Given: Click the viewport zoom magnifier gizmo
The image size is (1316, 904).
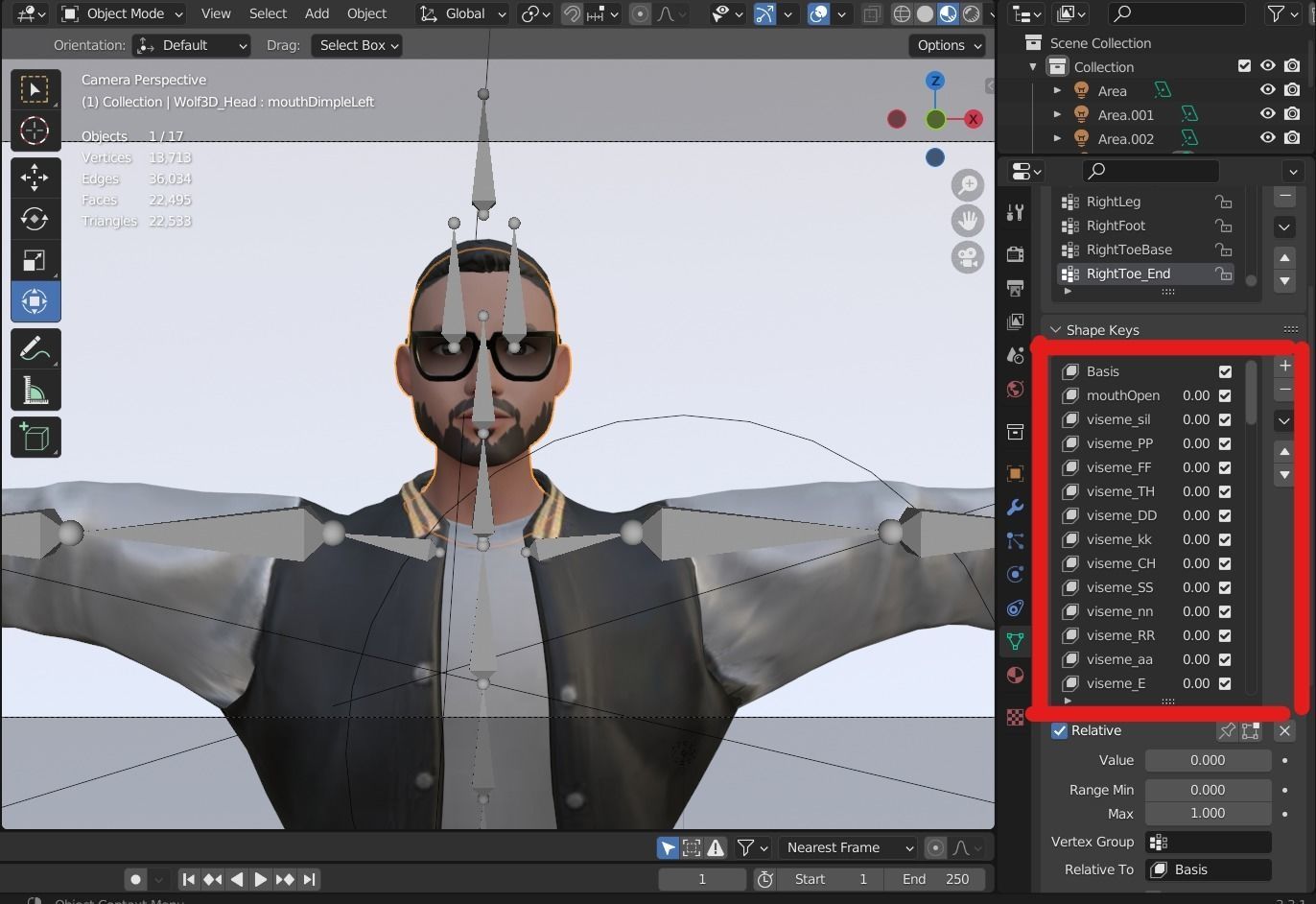Looking at the screenshot, I should coord(968,184).
